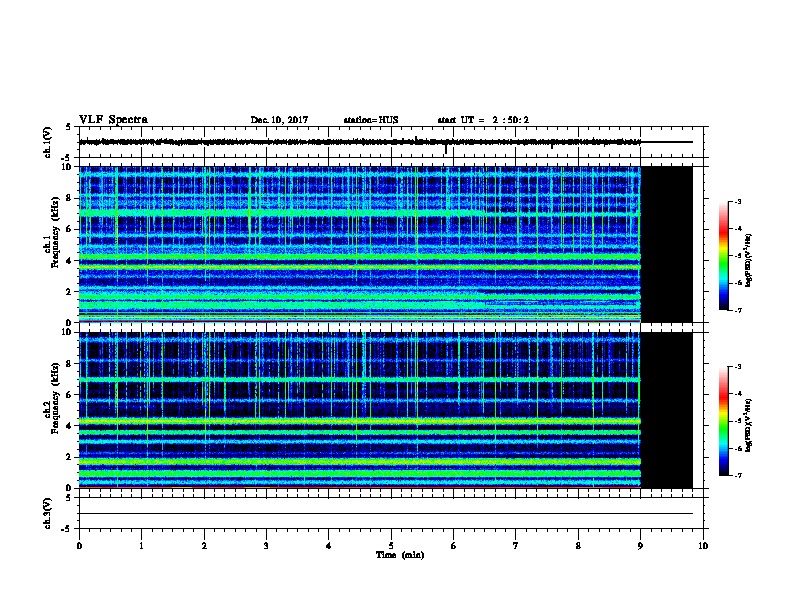Click the "8" kHz tick of the ch.2 spectrogram
The width and height of the screenshot is (792, 612).
[69, 364]
